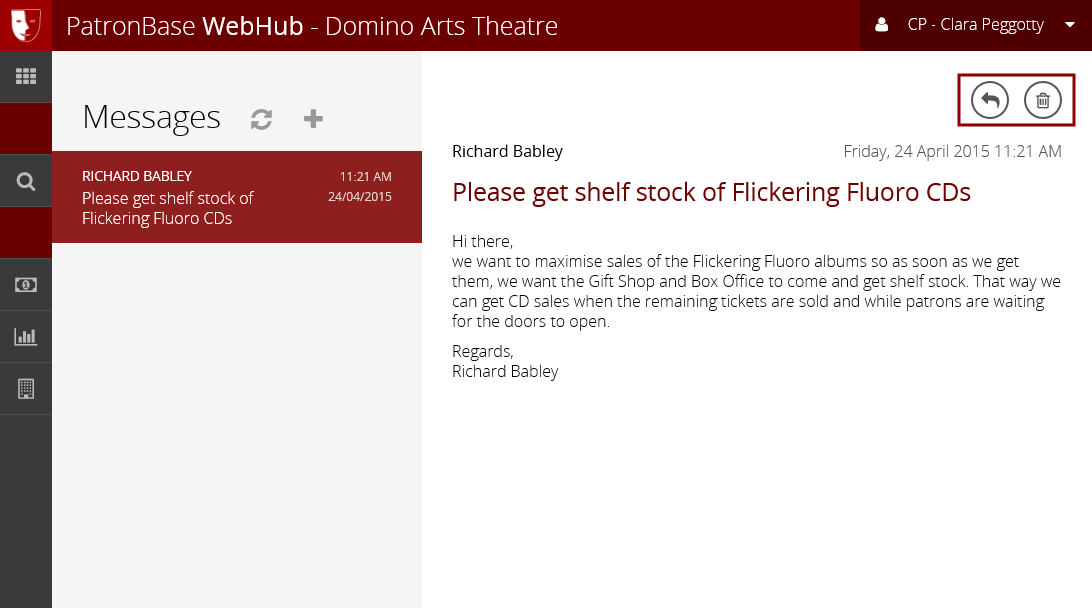Refresh the Messages list
Viewport: 1092px width, 608px height.
tap(261, 119)
